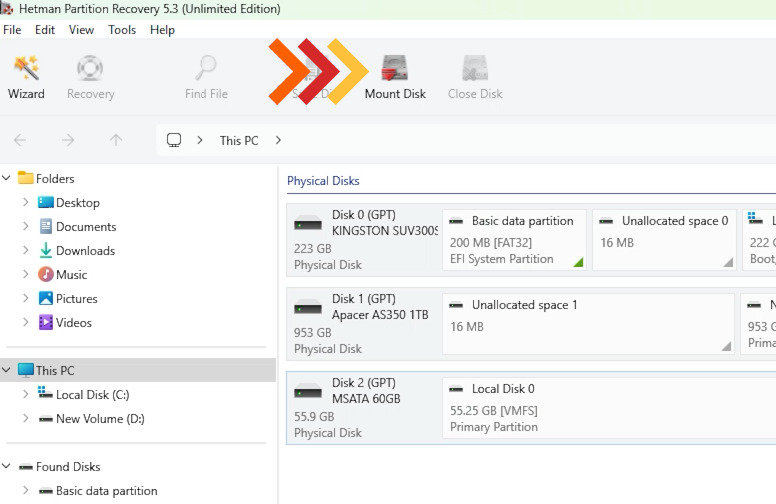Open the File menu
The image size is (776, 504).
tap(12, 30)
